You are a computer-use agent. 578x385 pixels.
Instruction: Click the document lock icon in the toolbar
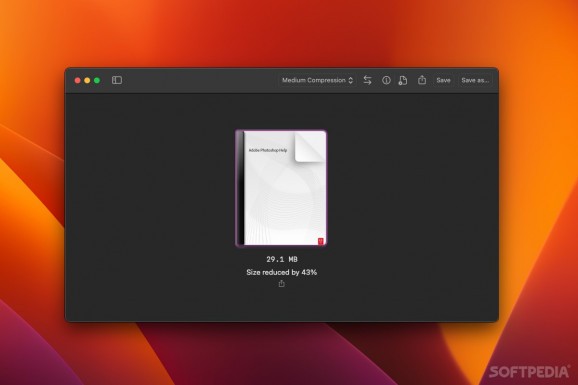[403, 80]
